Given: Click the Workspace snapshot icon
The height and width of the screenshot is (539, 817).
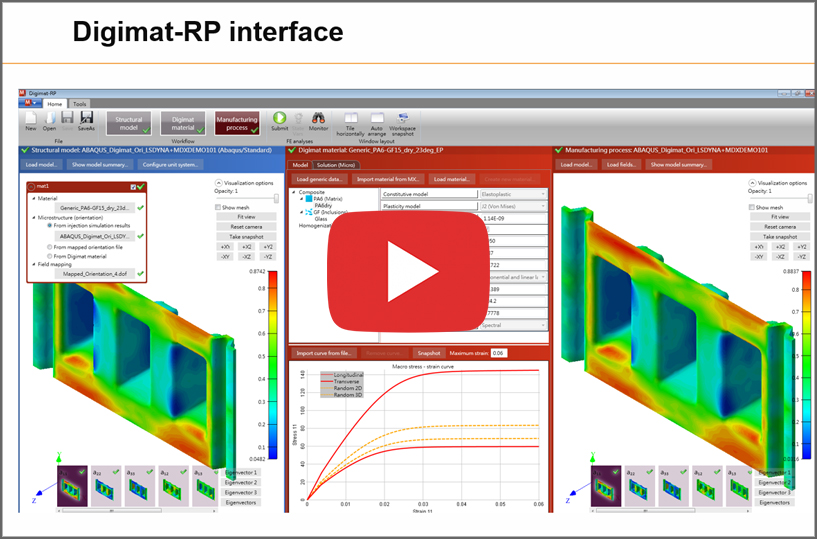Looking at the screenshot, I should (402, 118).
